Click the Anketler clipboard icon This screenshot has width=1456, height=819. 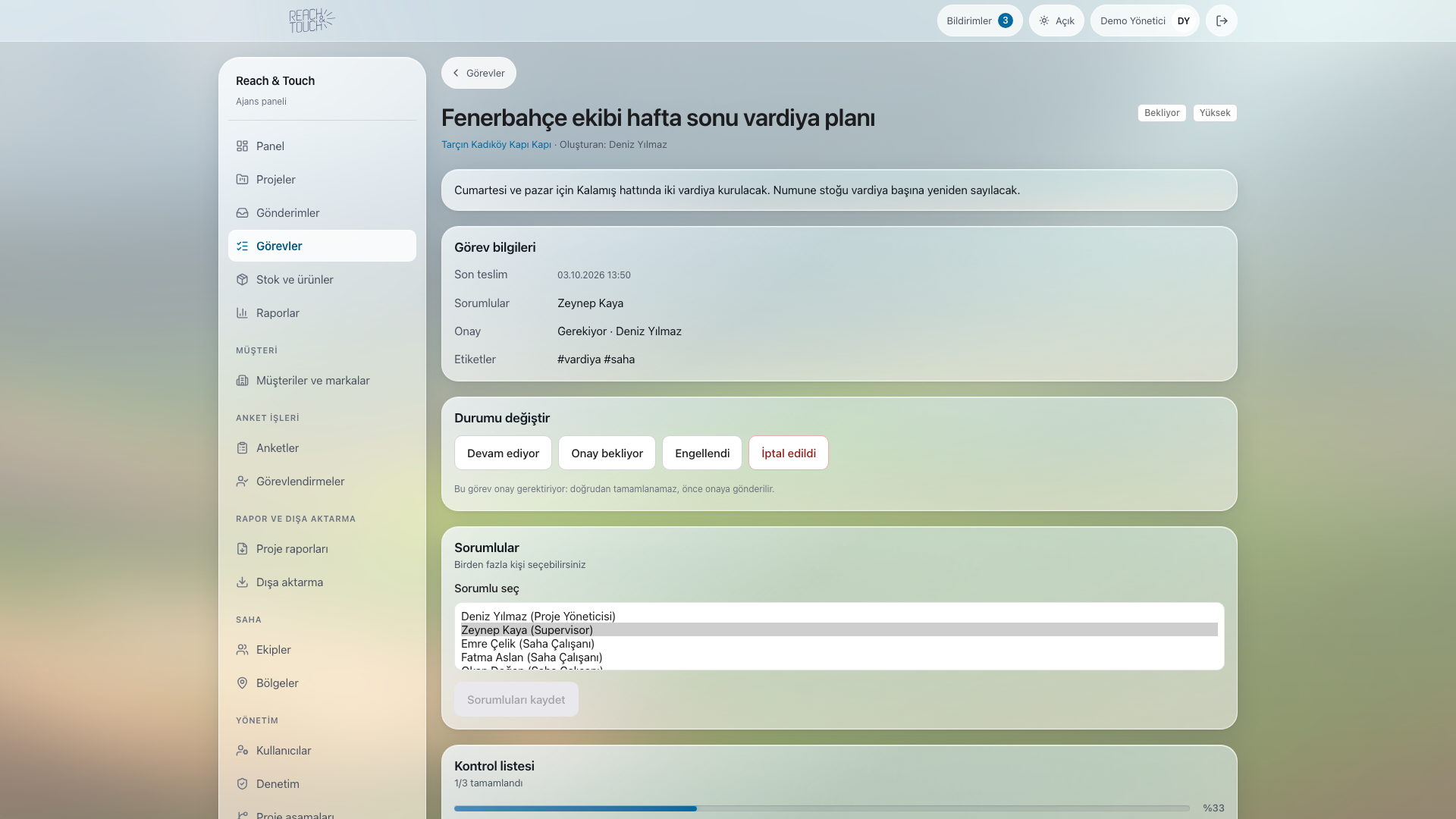pos(242,447)
